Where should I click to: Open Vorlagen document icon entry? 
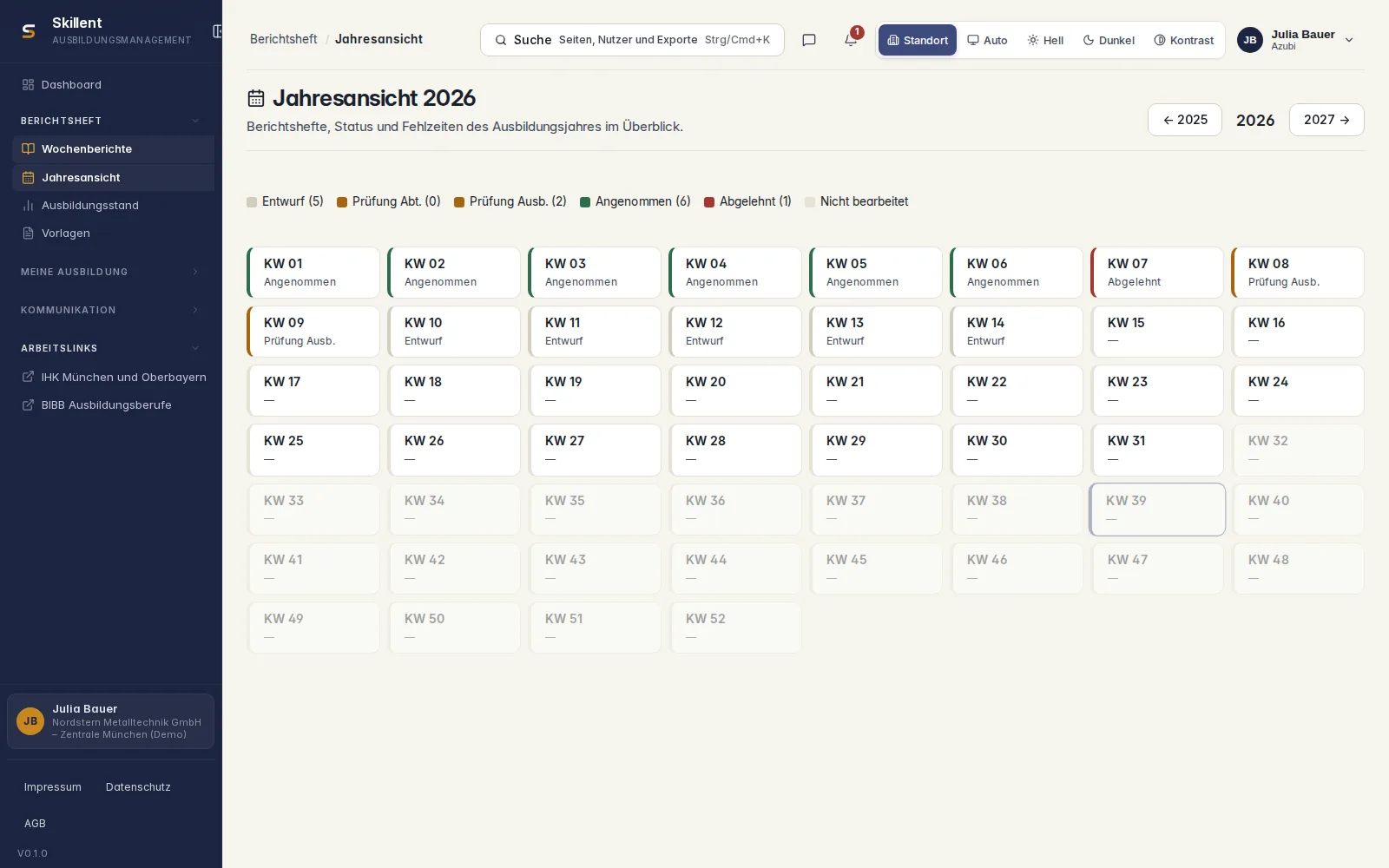tap(28, 233)
